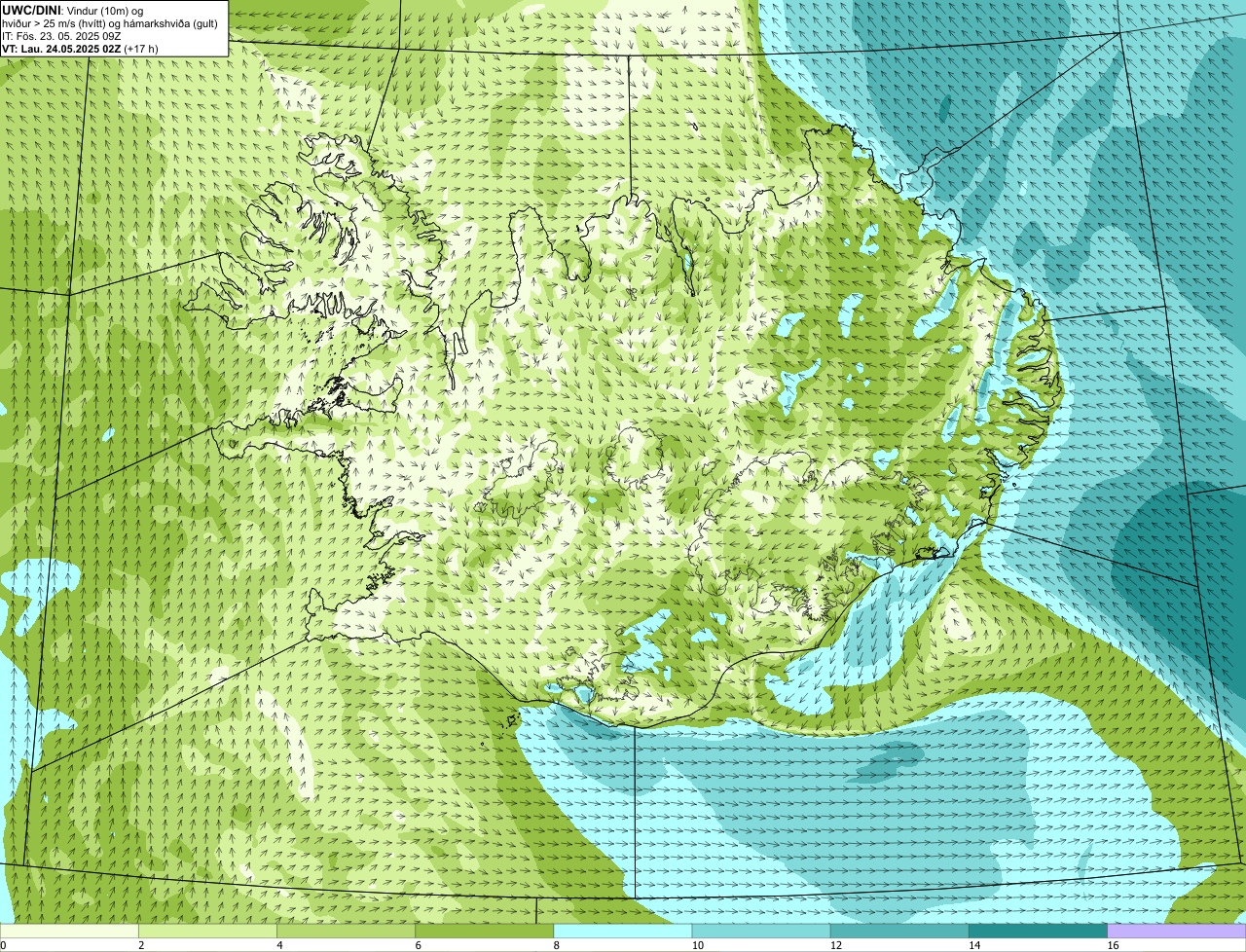Select the 8–10 m/s pale cyan legend swatch
Screen dimensions: 1246x952
click(623, 931)
